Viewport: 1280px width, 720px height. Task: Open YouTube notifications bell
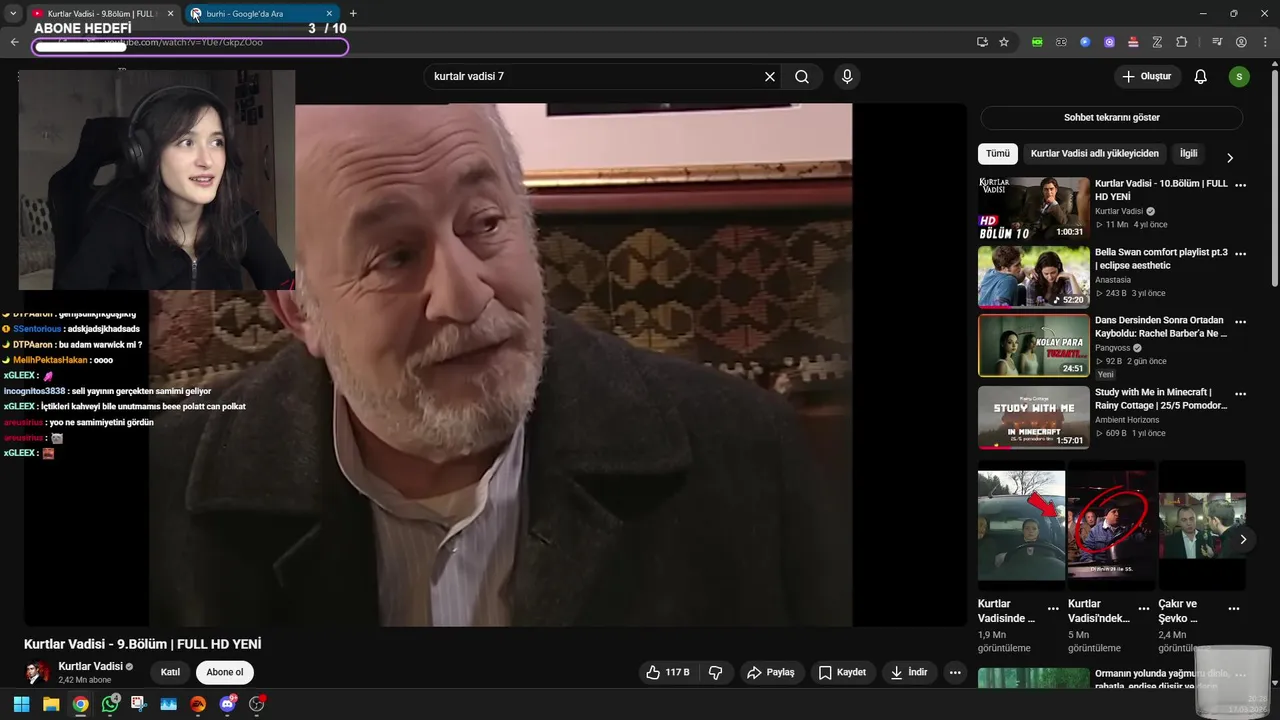point(1201,77)
